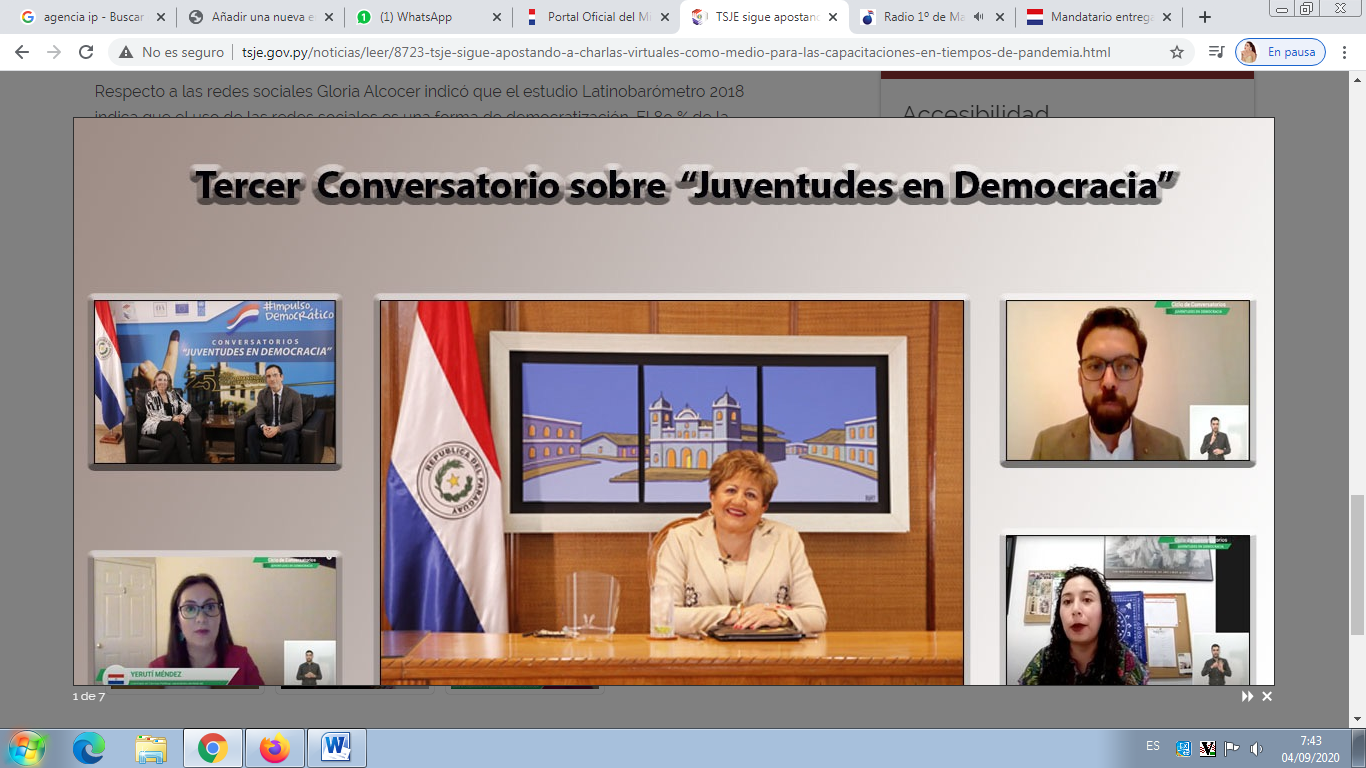Open the black V tray icon
The image size is (1366, 768).
tap(1207, 748)
